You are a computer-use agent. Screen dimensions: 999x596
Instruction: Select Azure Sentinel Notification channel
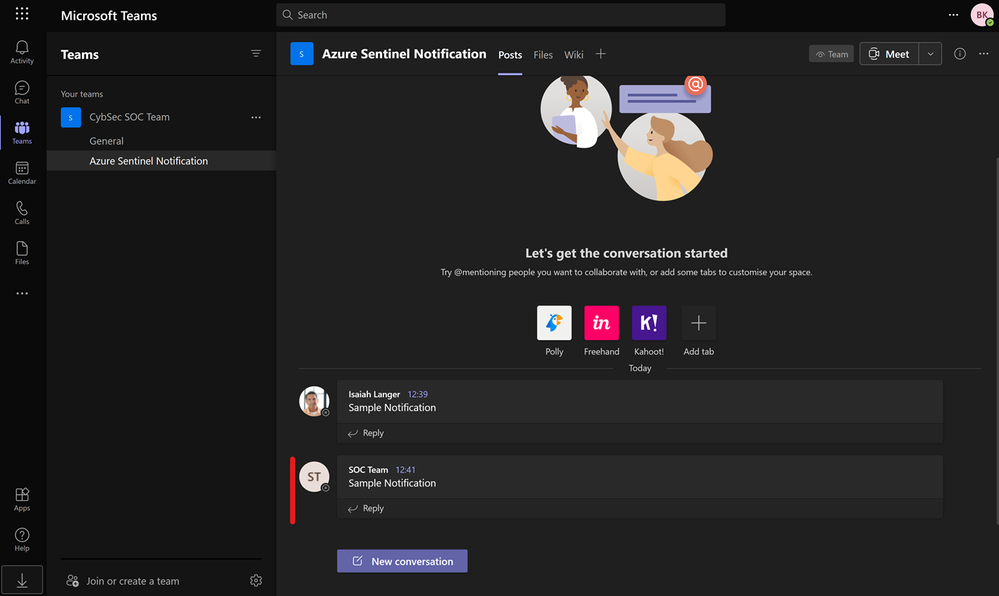point(161,161)
